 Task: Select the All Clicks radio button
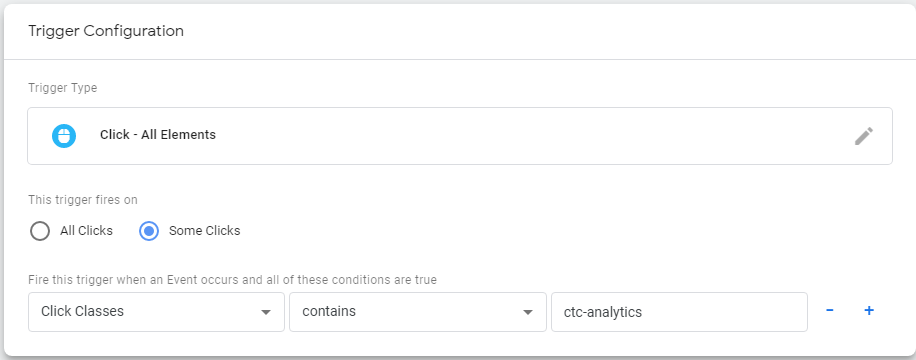click(40, 231)
